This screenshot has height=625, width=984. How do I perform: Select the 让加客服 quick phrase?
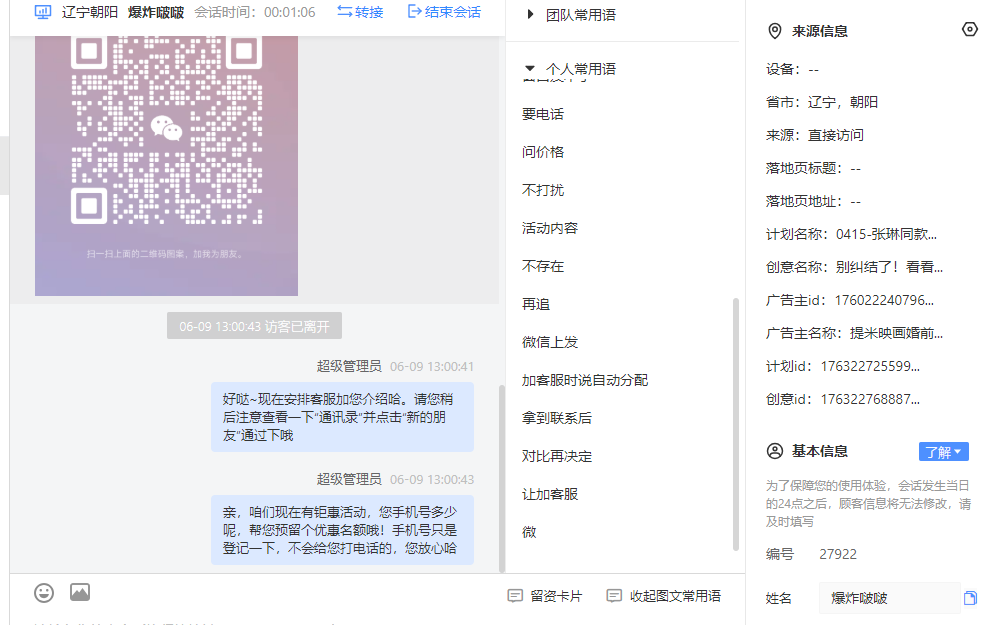(x=550, y=494)
